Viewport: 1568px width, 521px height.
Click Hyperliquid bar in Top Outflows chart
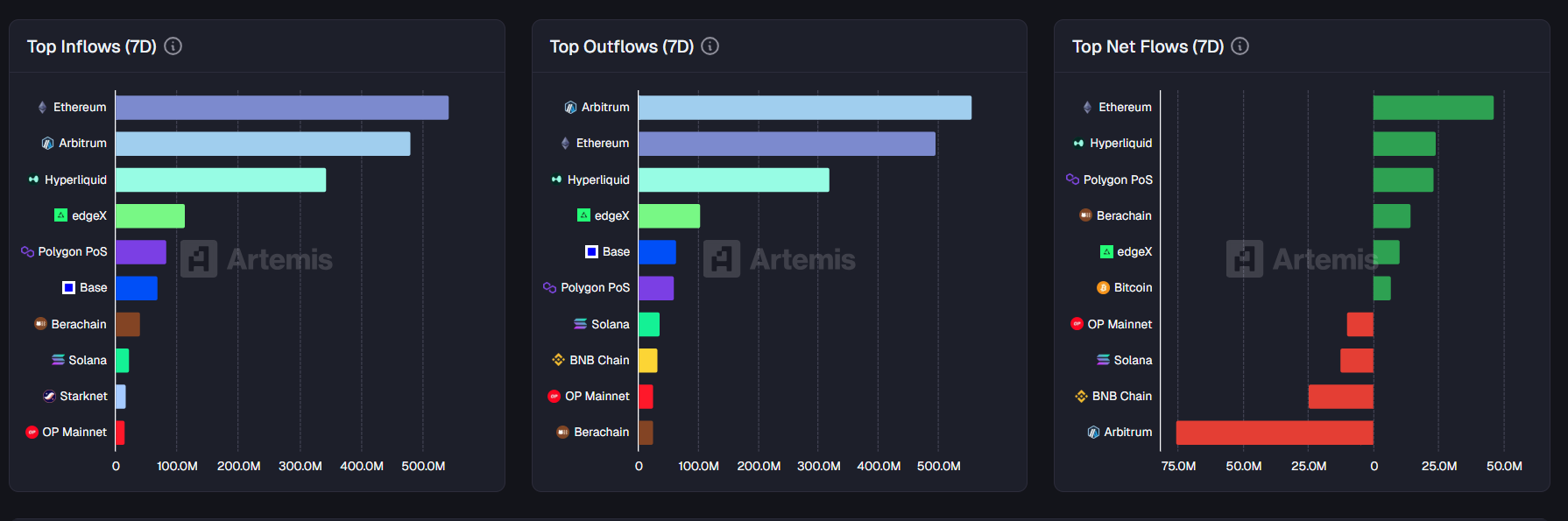(x=733, y=180)
